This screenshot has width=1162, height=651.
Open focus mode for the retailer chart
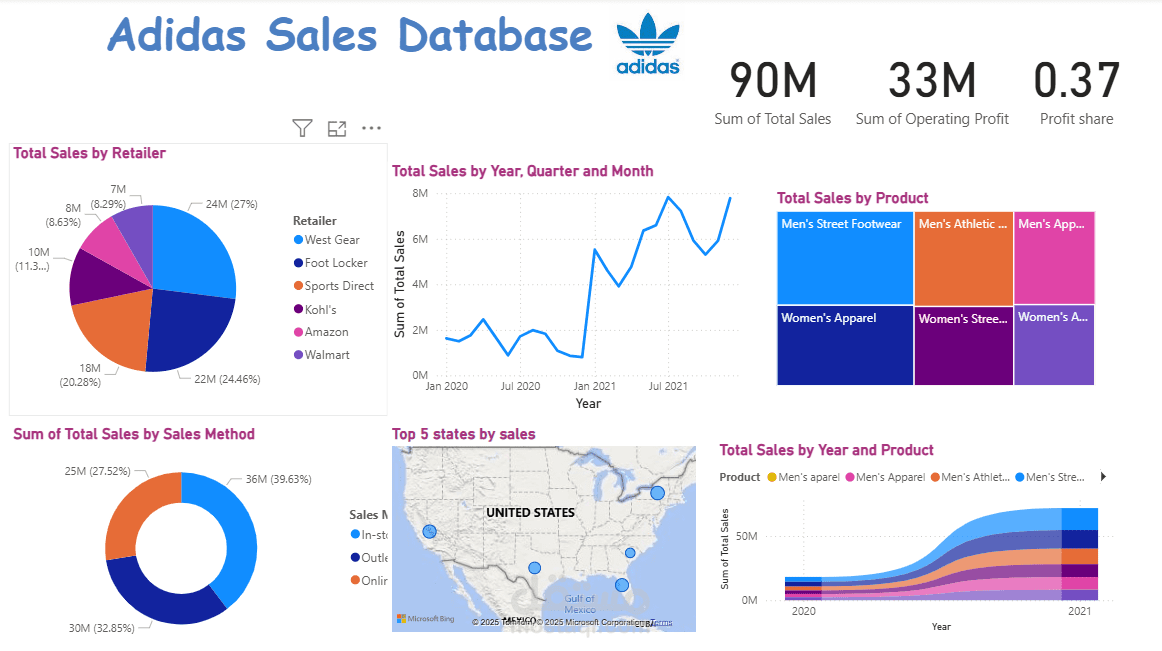click(x=337, y=128)
